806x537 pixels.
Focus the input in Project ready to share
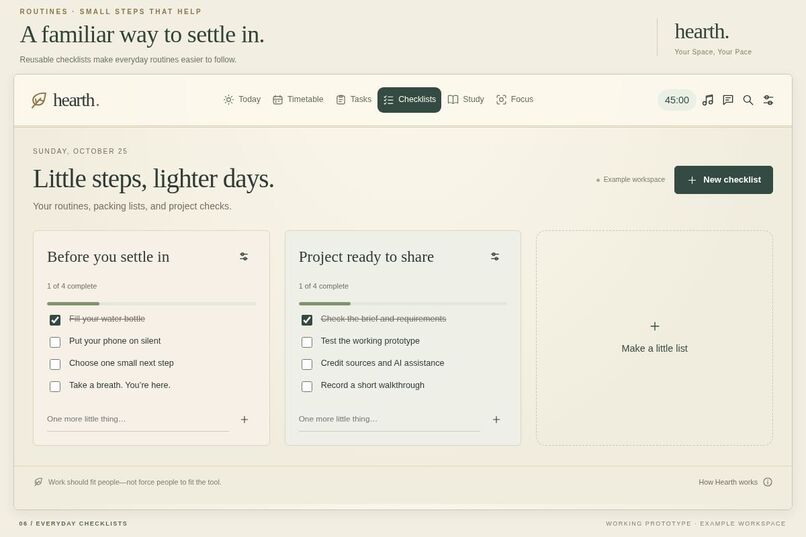click(389, 419)
